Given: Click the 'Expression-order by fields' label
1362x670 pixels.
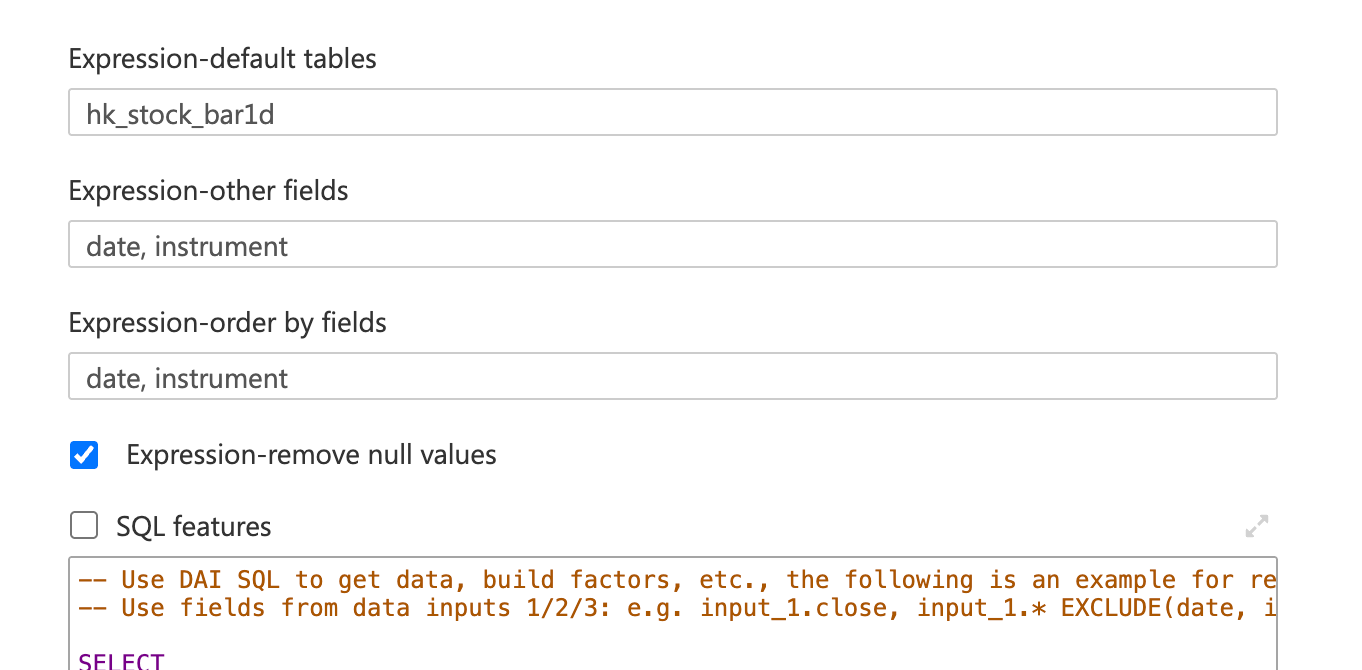Looking at the screenshot, I should click(x=227, y=323).
